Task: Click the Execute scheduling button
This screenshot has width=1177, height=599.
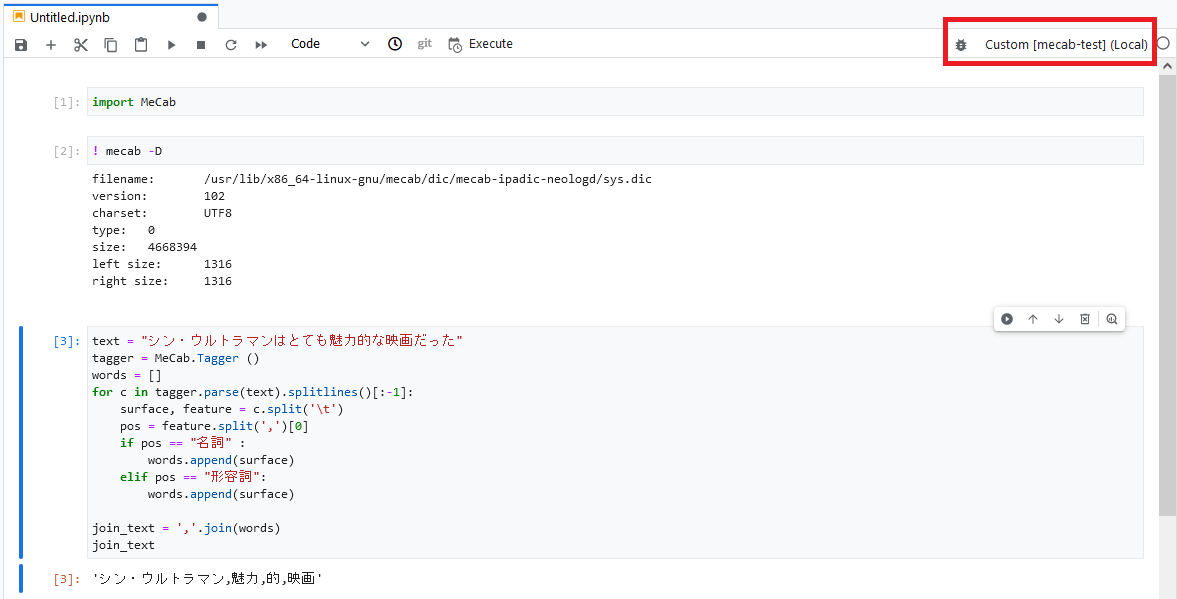Action: (480, 44)
